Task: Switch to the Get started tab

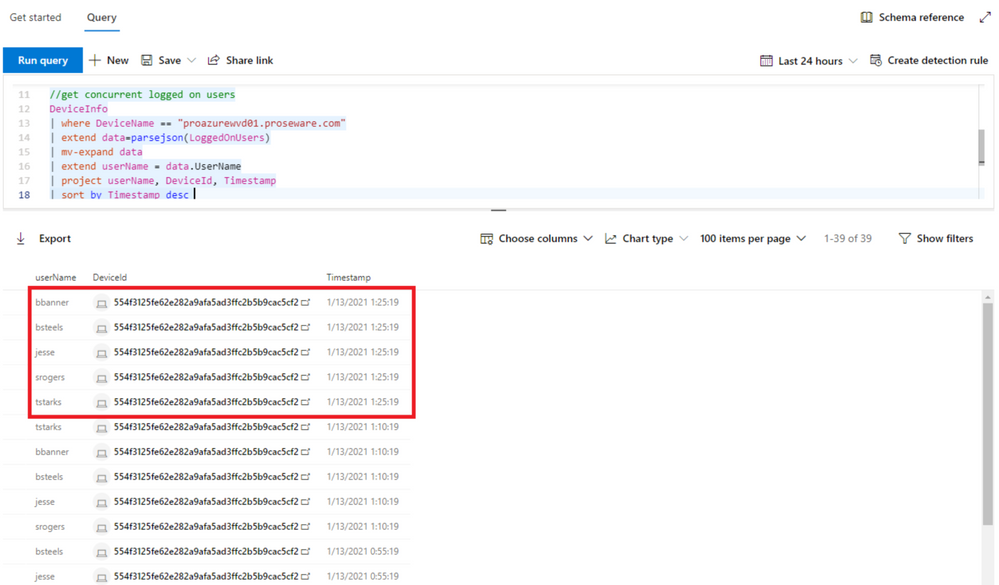Action: [35, 18]
